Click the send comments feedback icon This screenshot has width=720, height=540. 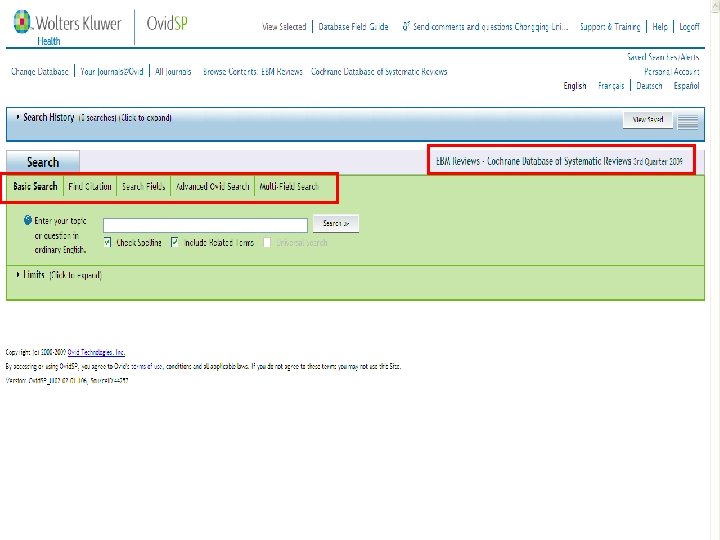406,26
